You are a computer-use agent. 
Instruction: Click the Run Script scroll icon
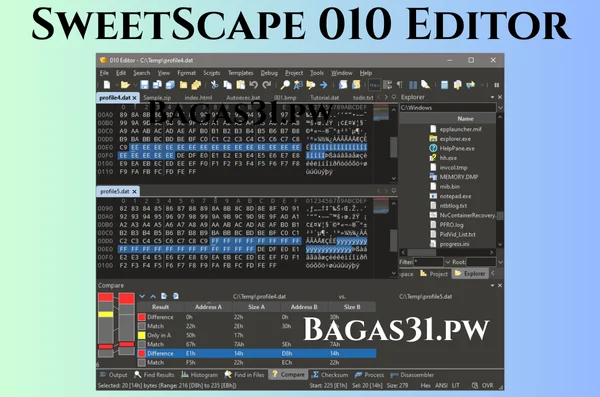343,85
